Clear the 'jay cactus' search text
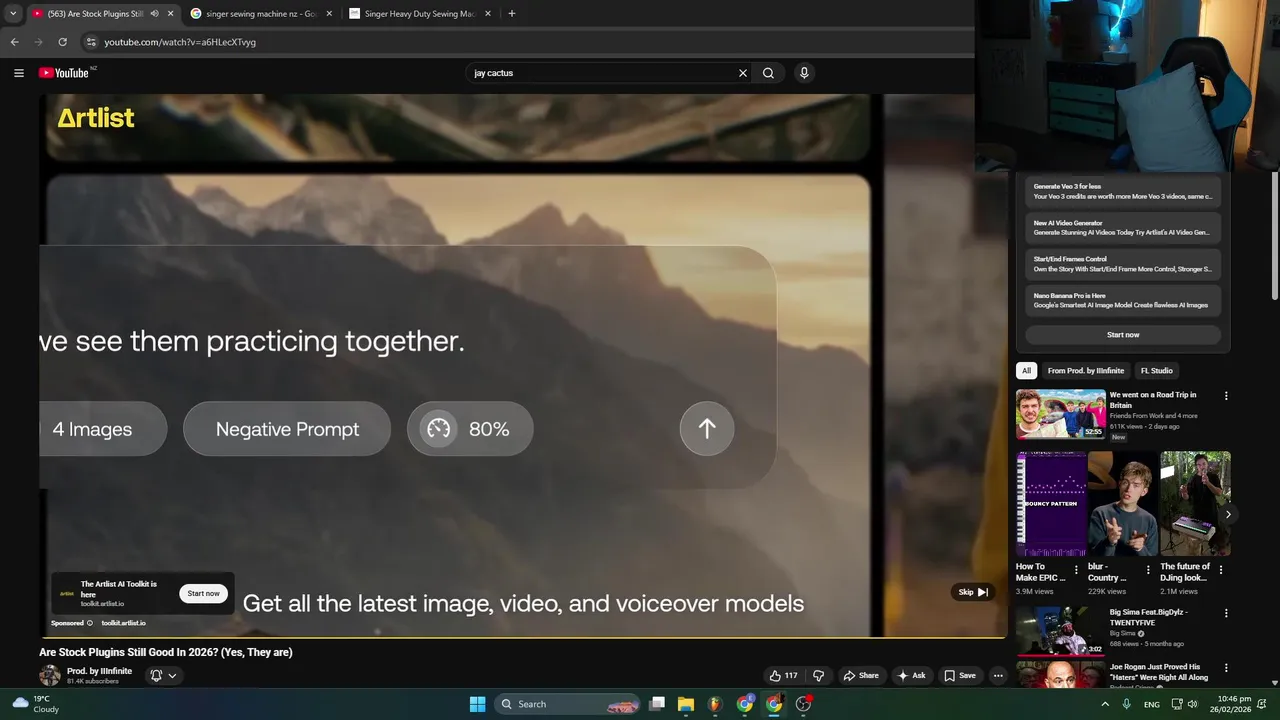The image size is (1280, 720). pyautogui.click(x=743, y=73)
